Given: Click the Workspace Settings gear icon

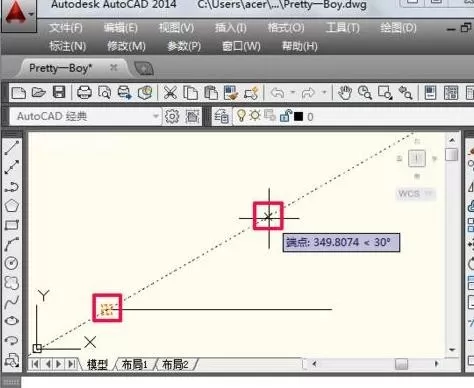Looking at the screenshot, I should coord(172,116).
